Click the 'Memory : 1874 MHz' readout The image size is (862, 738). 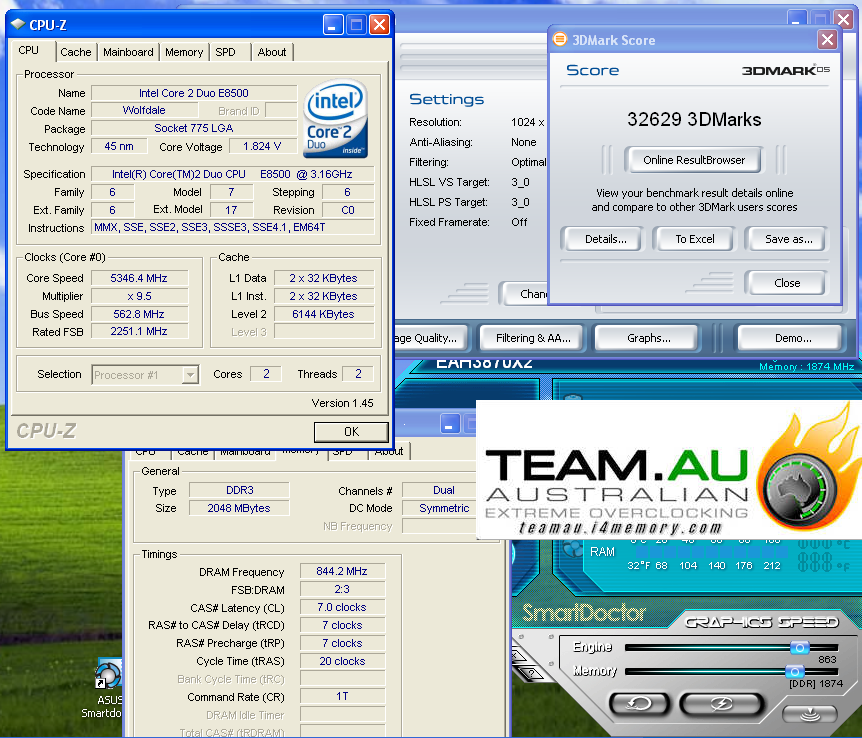(806, 367)
